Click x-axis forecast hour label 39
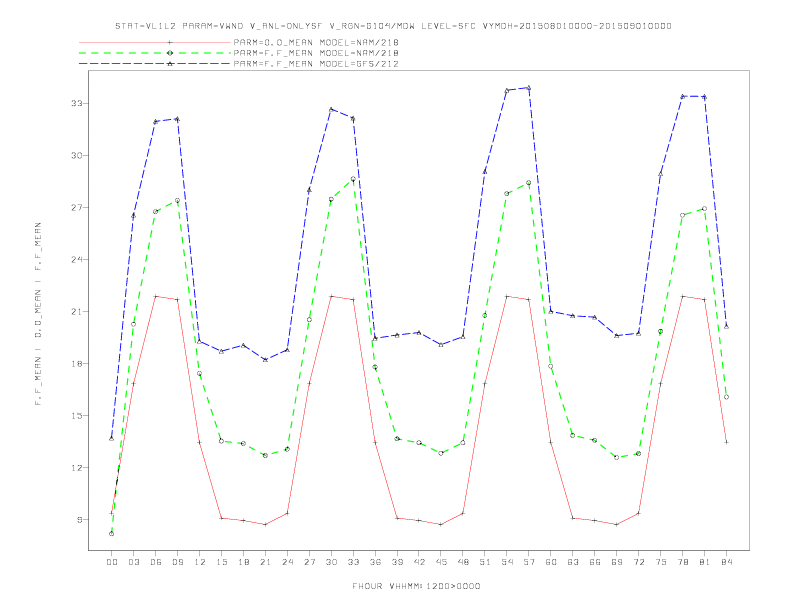Image resolution: width=792 pixels, height=612 pixels. click(397, 562)
